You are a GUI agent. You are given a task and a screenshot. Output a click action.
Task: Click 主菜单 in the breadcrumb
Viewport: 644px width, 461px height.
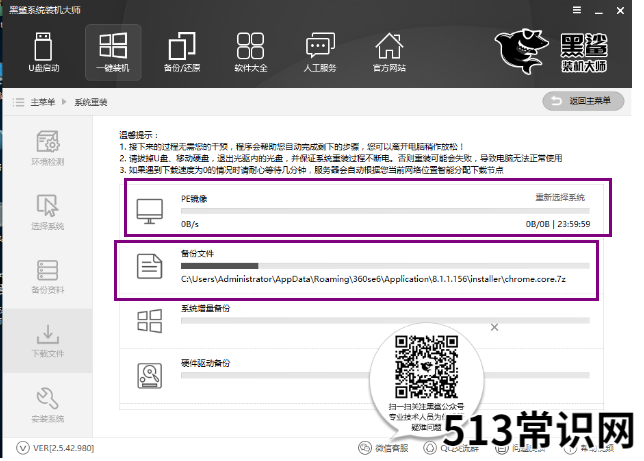43,102
